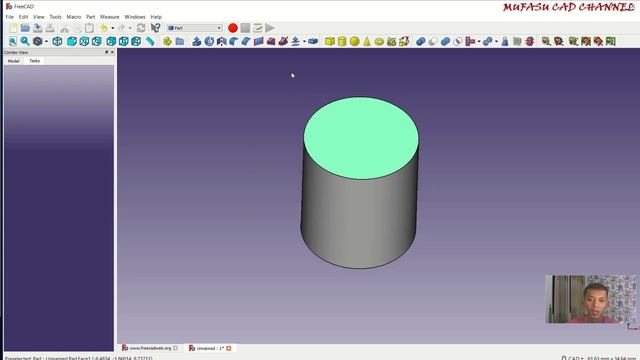Open the undo history dropdown arrow
Image resolution: width=640 pixels, height=360 pixels.
click(x=113, y=28)
